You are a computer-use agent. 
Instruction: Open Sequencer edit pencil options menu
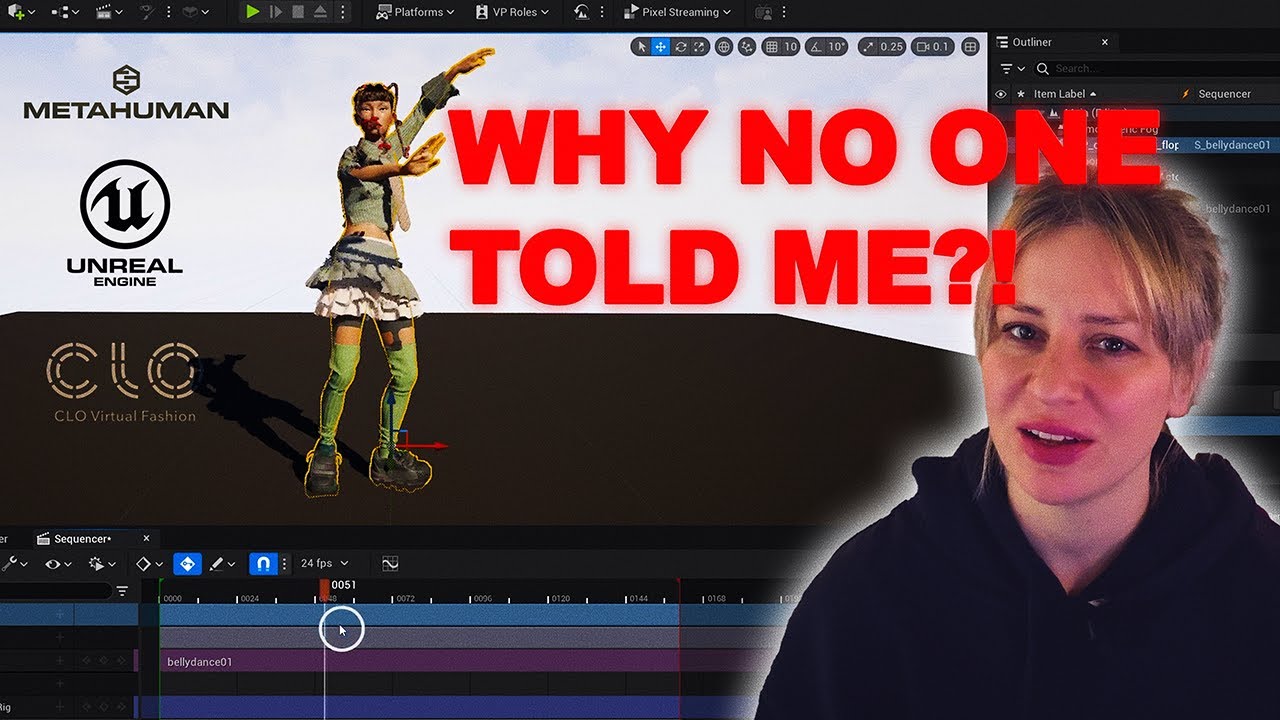click(x=221, y=564)
